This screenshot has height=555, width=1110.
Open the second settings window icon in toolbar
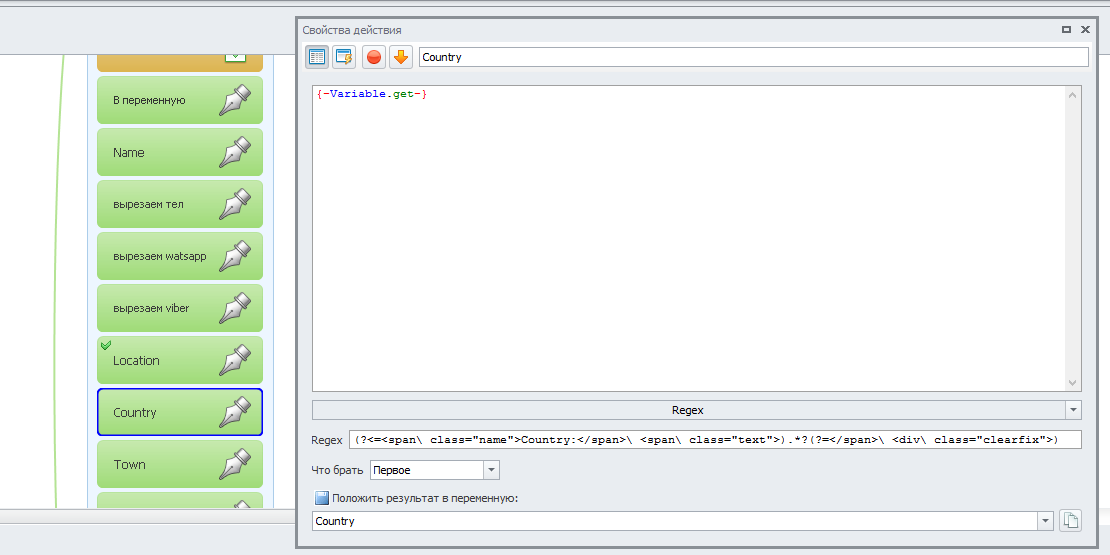pyautogui.click(x=344, y=57)
